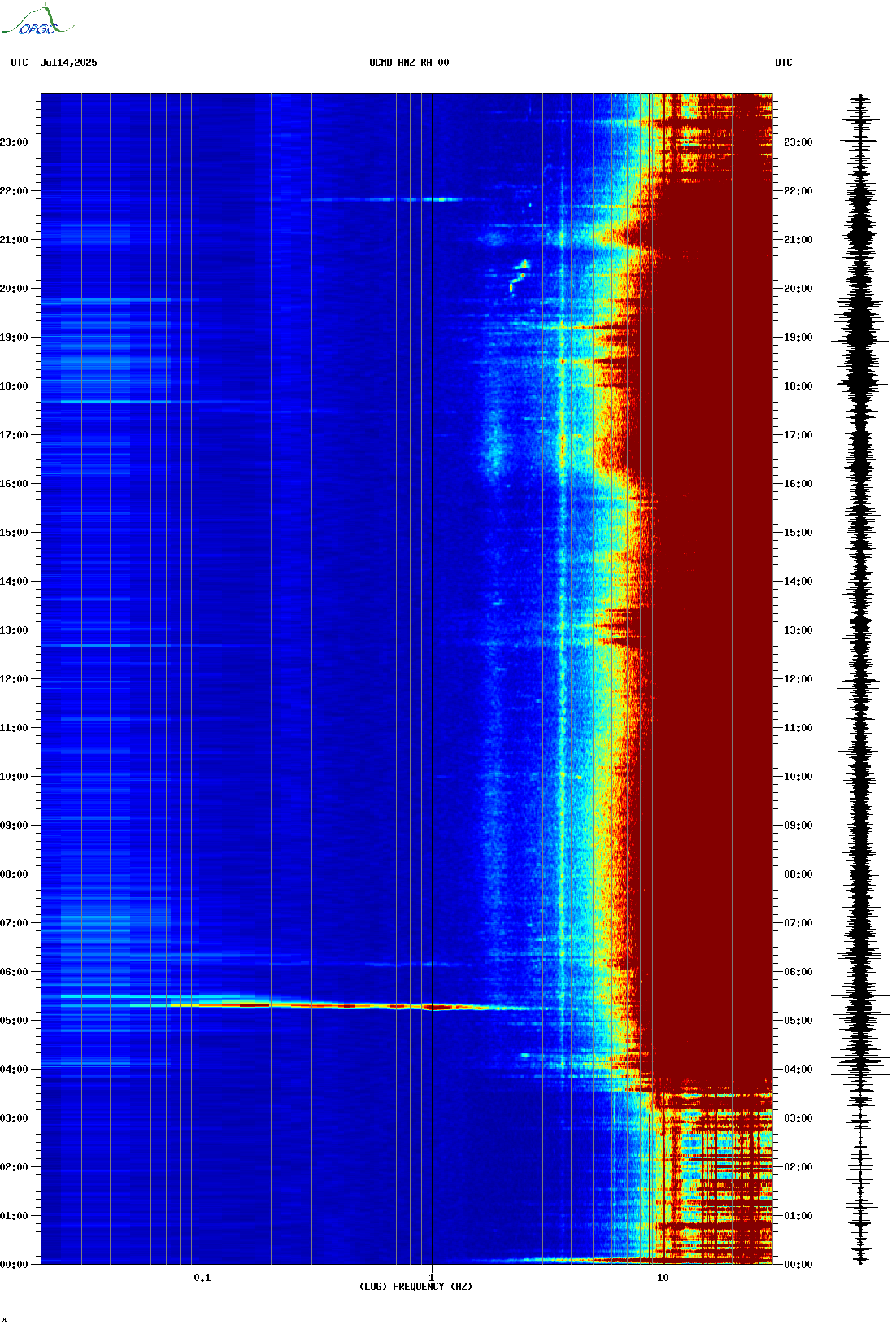Click the left 21:00 time label
The height and width of the screenshot is (1329, 896).
(14, 240)
